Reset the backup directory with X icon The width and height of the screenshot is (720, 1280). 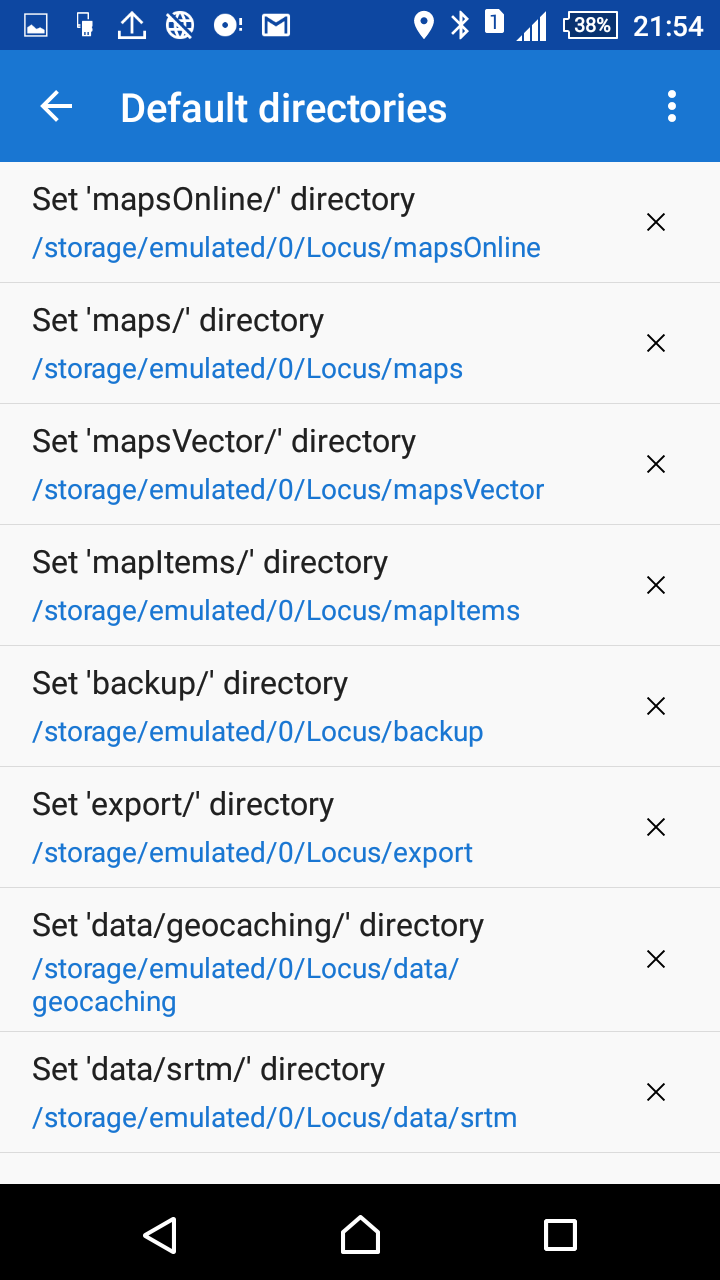(x=656, y=706)
